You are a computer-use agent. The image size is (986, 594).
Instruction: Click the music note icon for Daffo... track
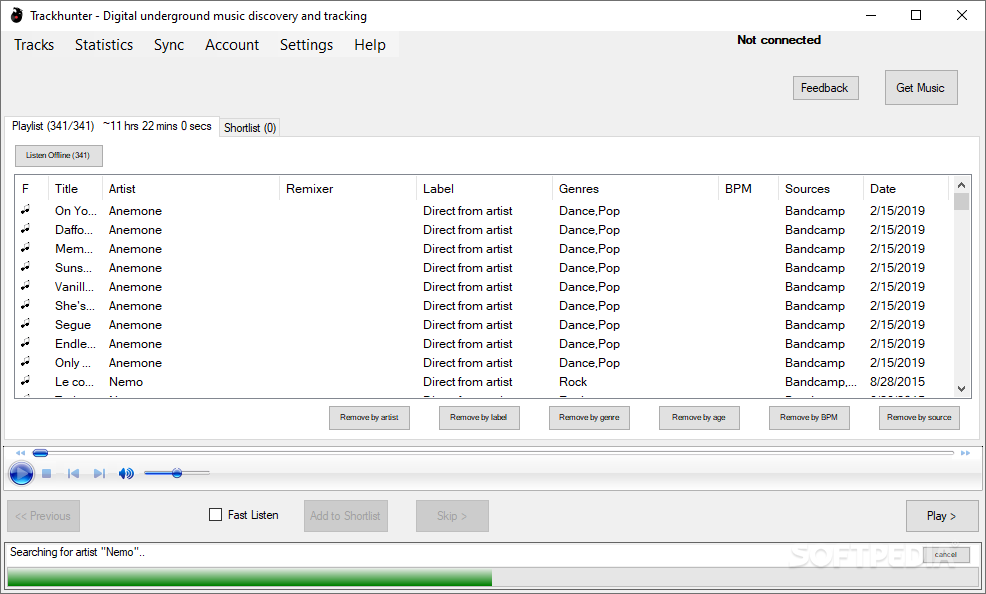coord(26,229)
